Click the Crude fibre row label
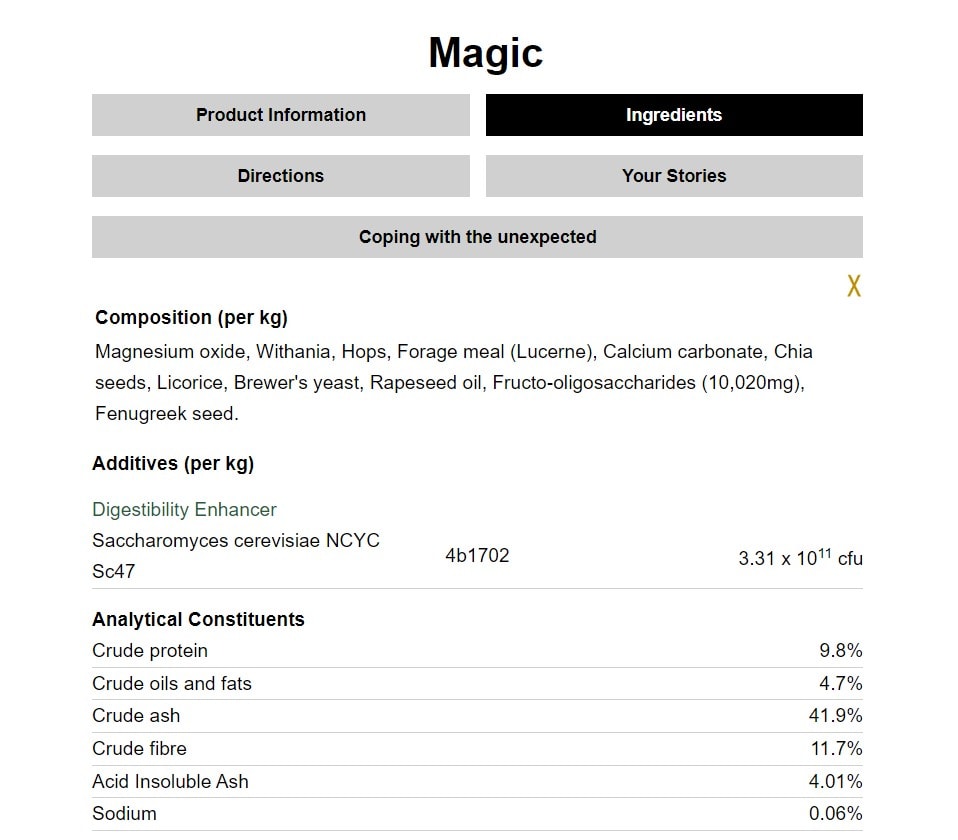Viewport: 958px width, 840px height. (x=139, y=749)
